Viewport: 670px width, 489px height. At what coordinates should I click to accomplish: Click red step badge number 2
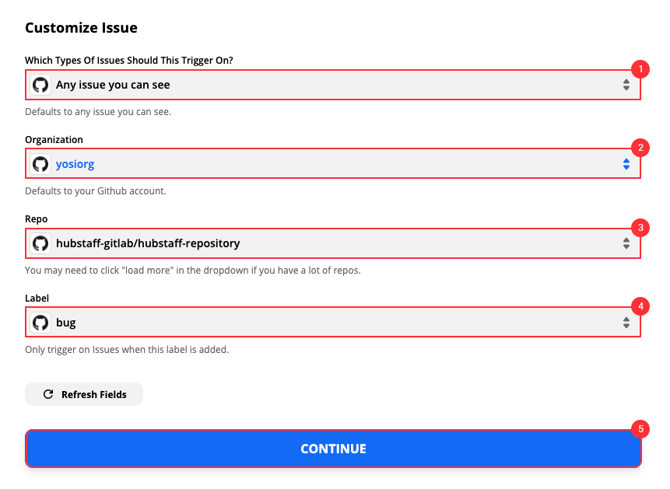(x=641, y=148)
